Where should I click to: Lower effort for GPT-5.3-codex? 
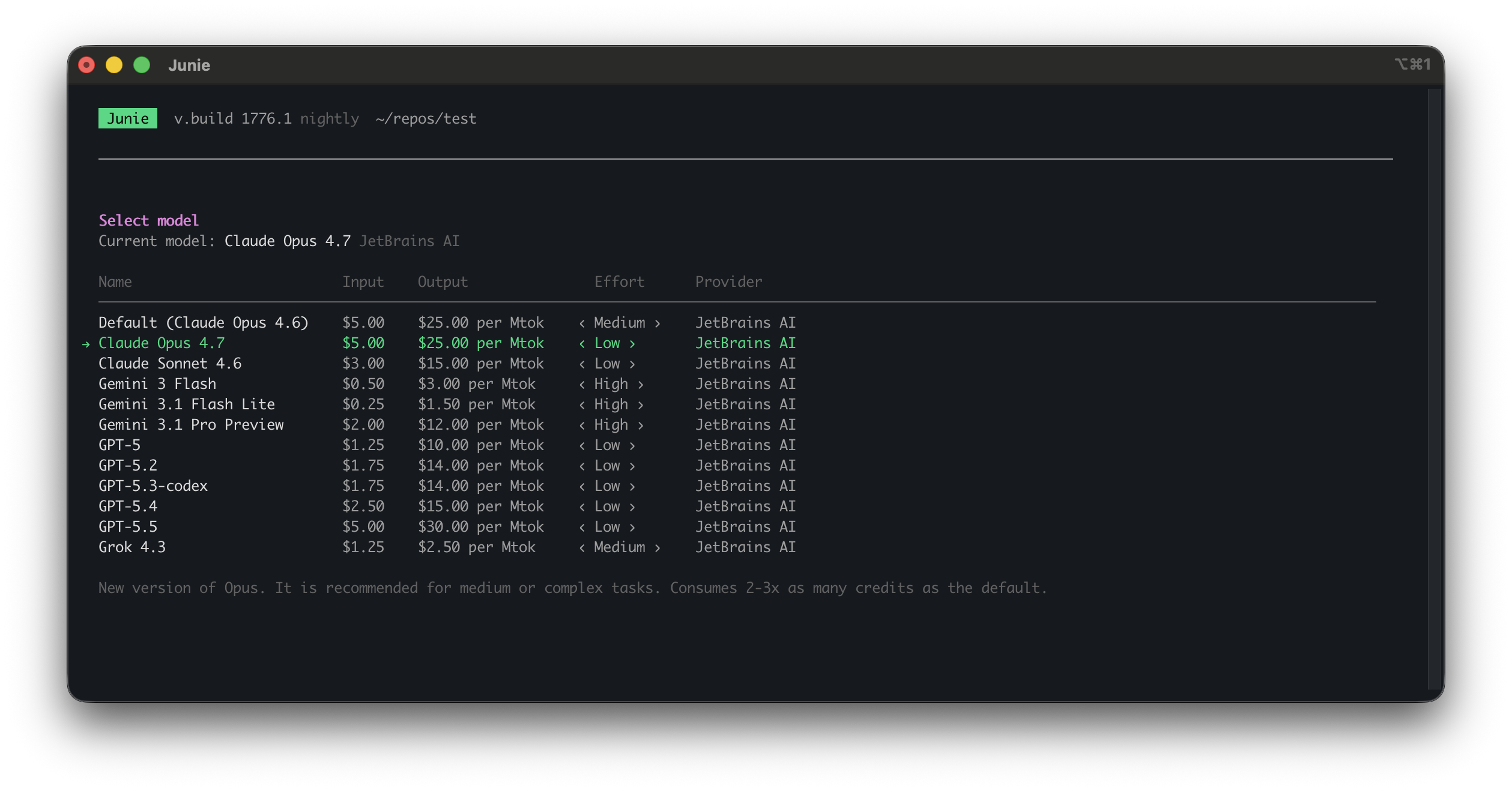point(582,487)
